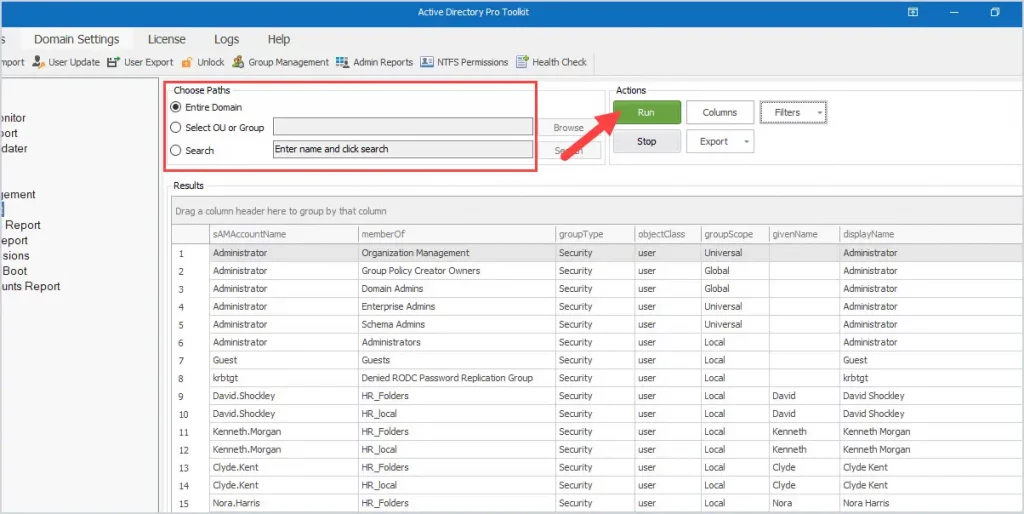
Task: Click row number 7 header
Action: (191, 360)
